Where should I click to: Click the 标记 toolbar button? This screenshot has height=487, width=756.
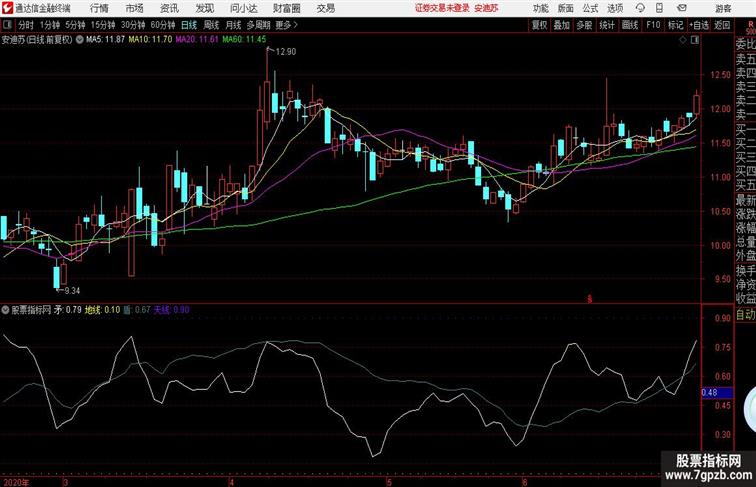click(675, 25)
